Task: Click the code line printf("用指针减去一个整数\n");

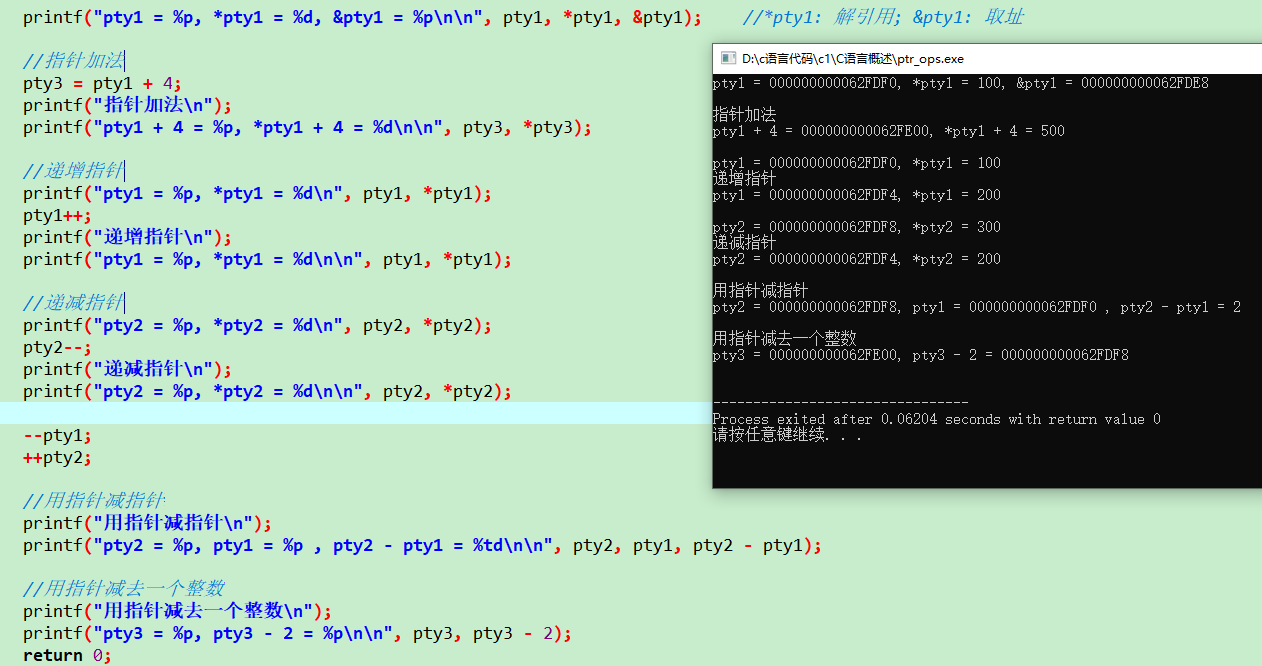Action: (x=178, y=611)
